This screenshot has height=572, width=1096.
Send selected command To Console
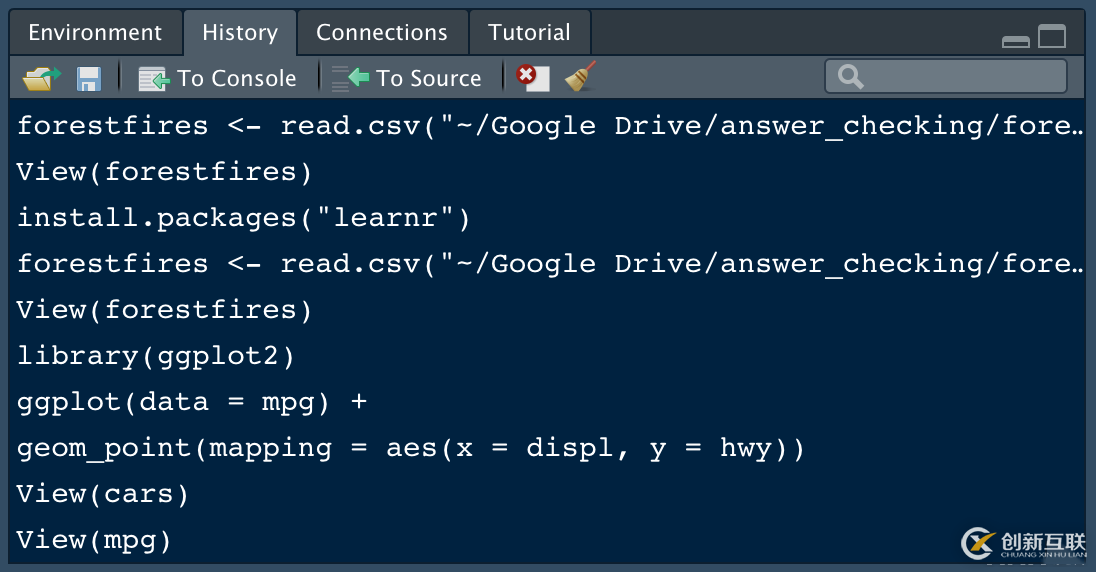pyautogui.click(x=218, y=78)
